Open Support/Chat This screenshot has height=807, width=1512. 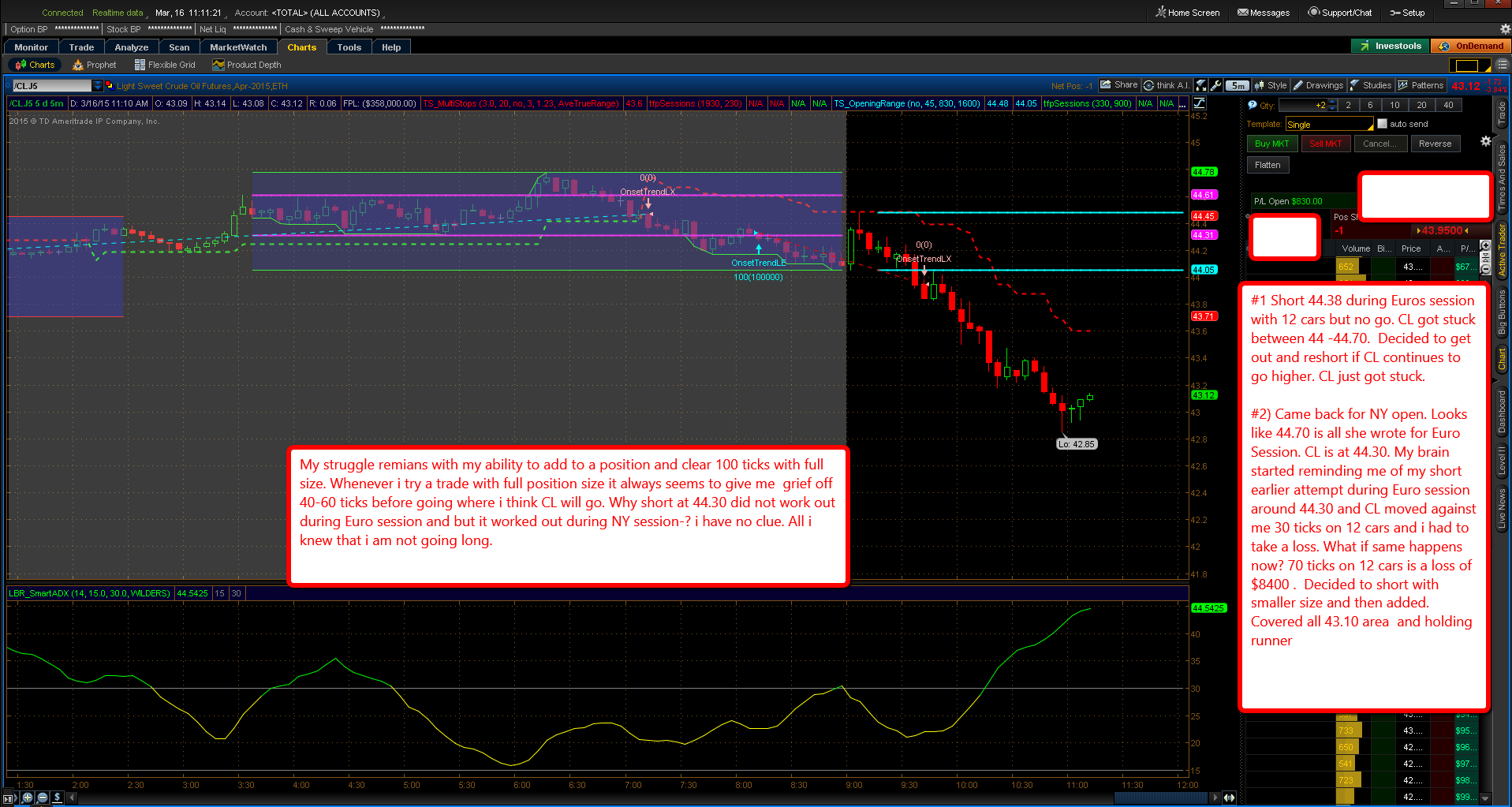(1340, 13)
